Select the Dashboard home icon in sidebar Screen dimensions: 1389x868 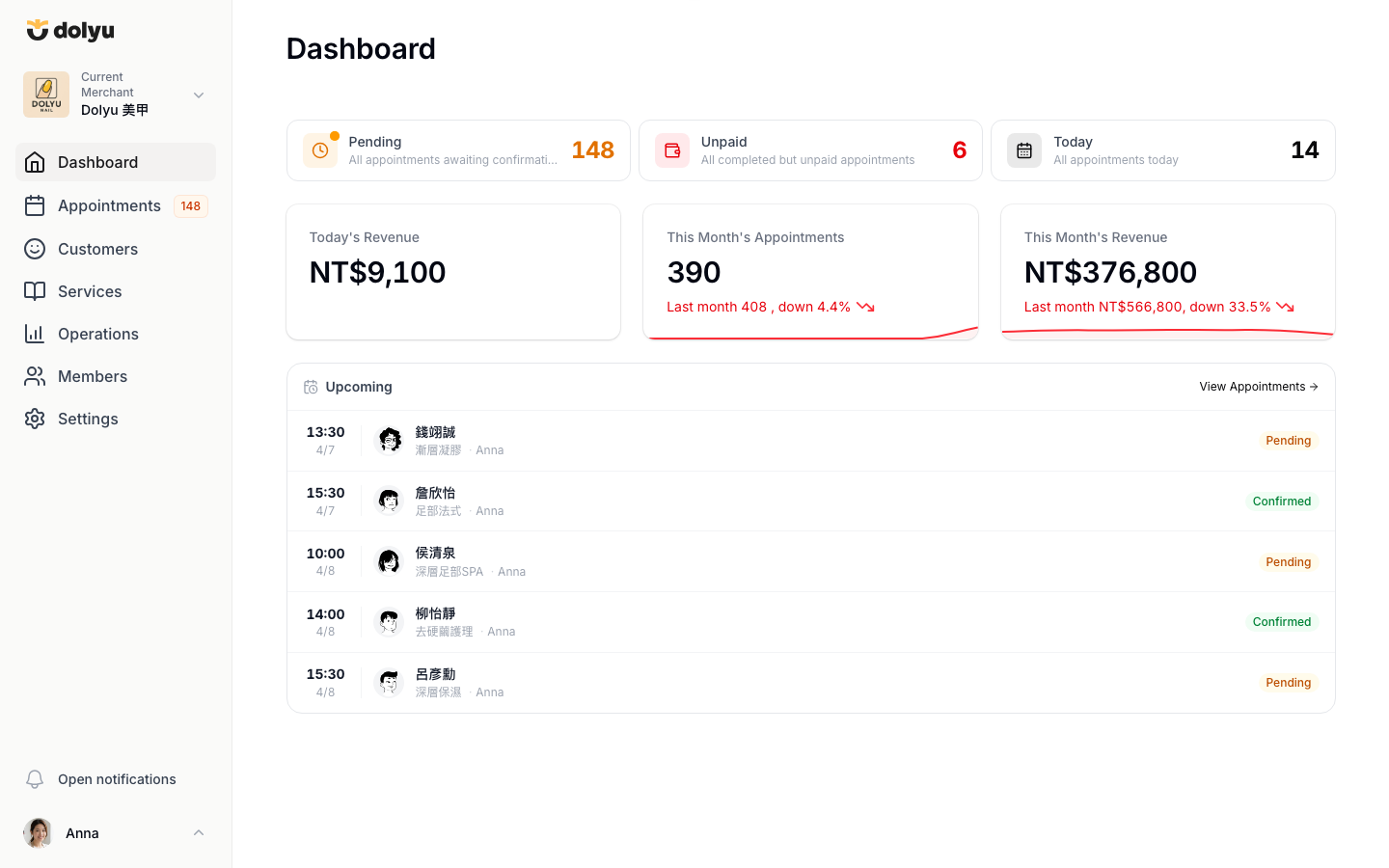click(x=35, y=162)
